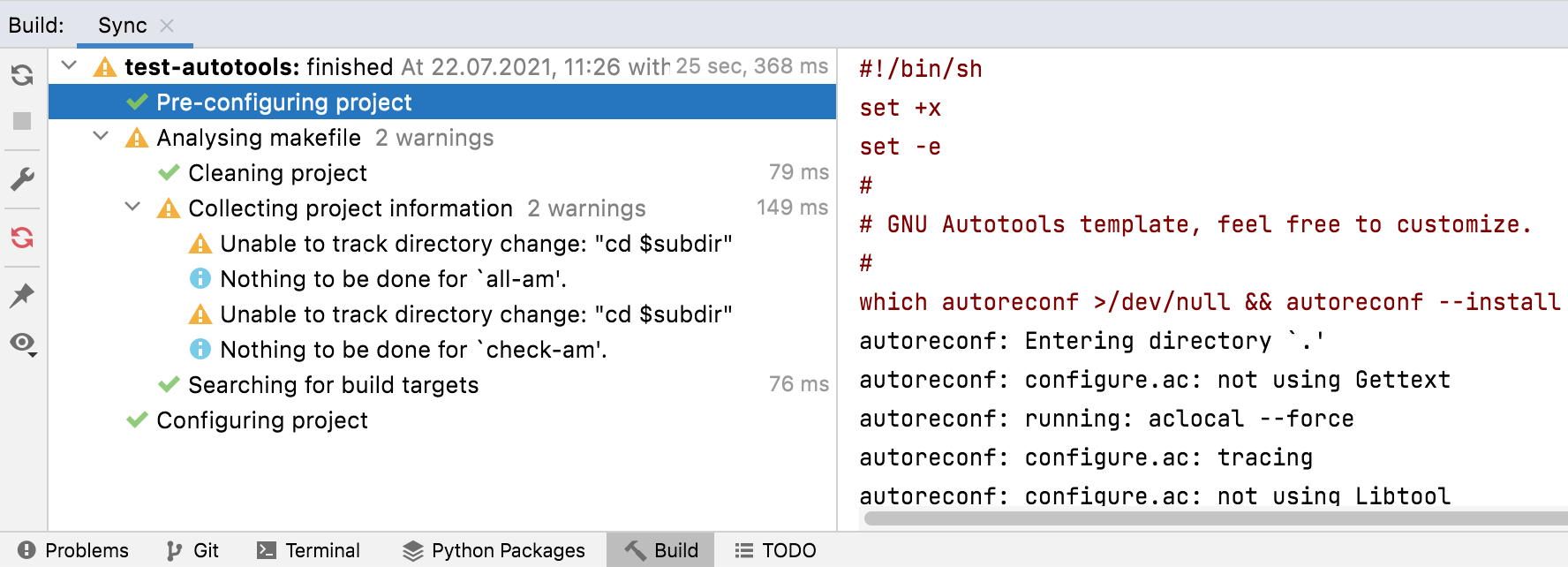Open the Problems tool window
Viewport: 1568px width, 567px height.
(74, 551)
